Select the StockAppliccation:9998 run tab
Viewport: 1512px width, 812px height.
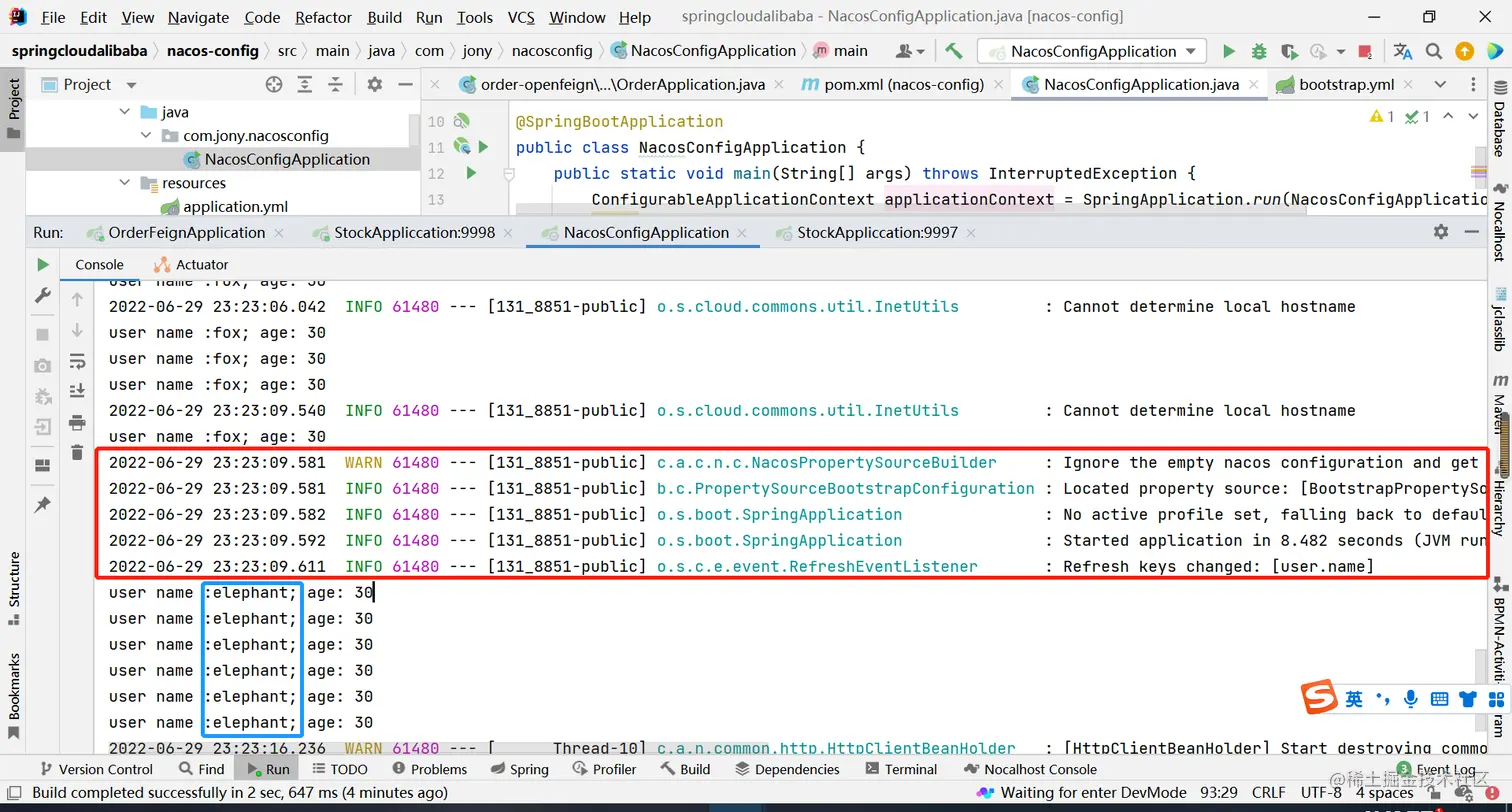[x=414, y=233]
